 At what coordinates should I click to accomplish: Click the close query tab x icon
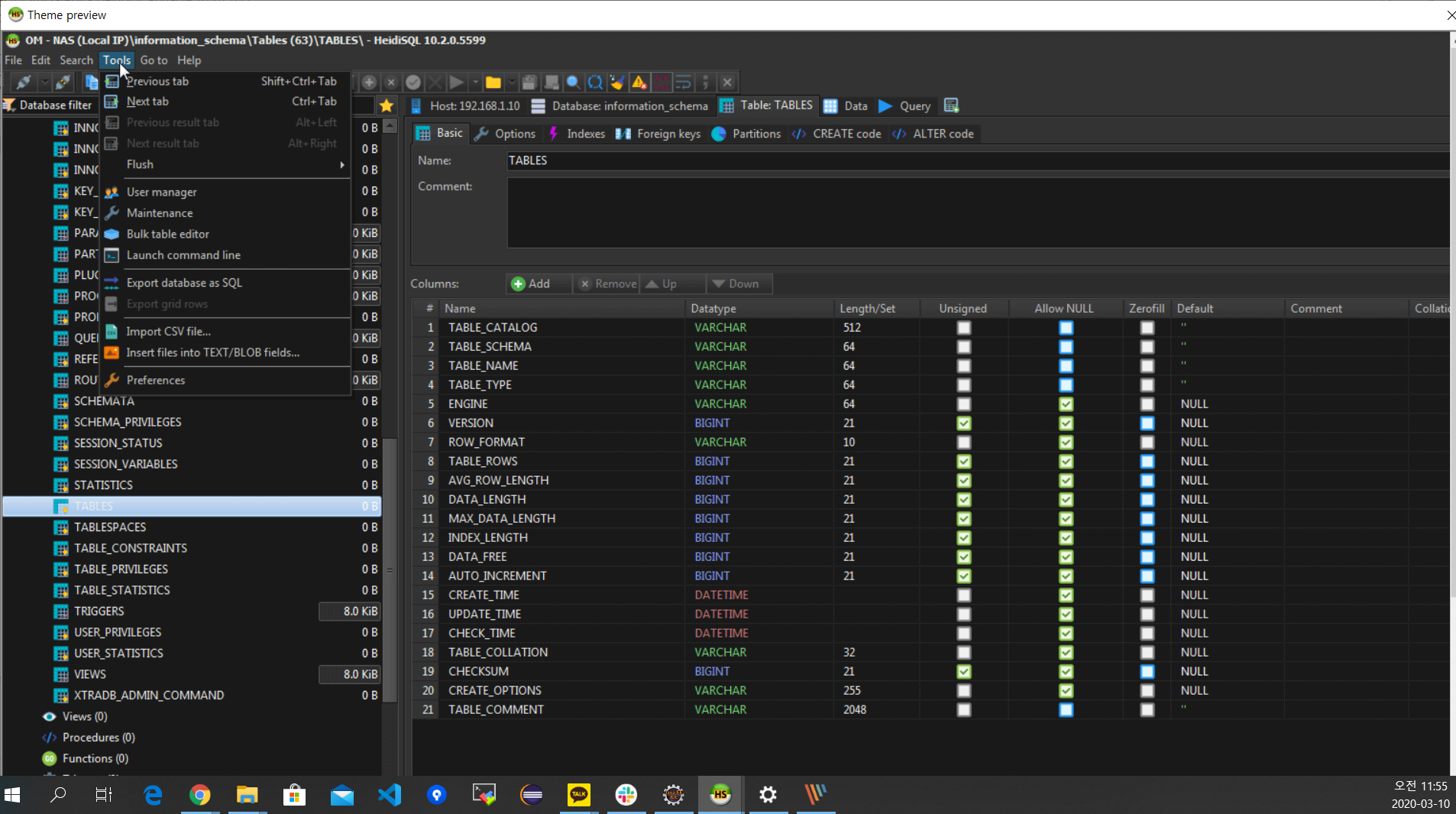tap(728, 82)
